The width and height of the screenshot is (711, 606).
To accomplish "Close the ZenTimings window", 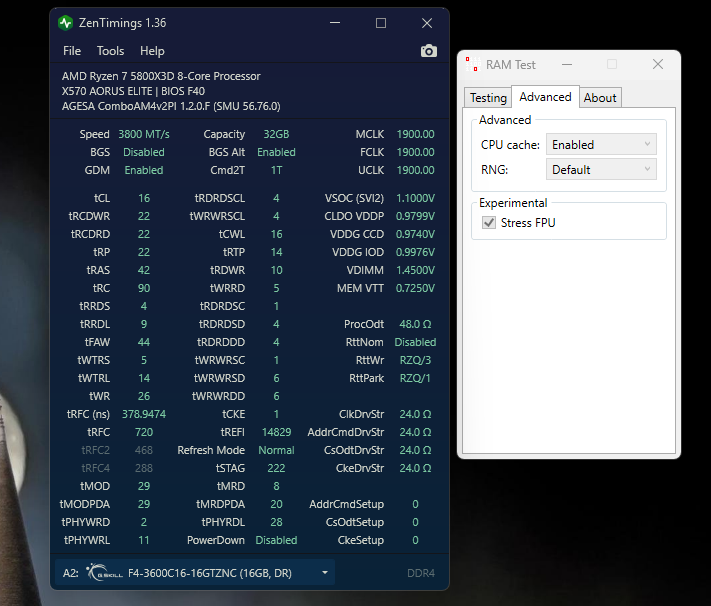I will [x=427, y=23].
